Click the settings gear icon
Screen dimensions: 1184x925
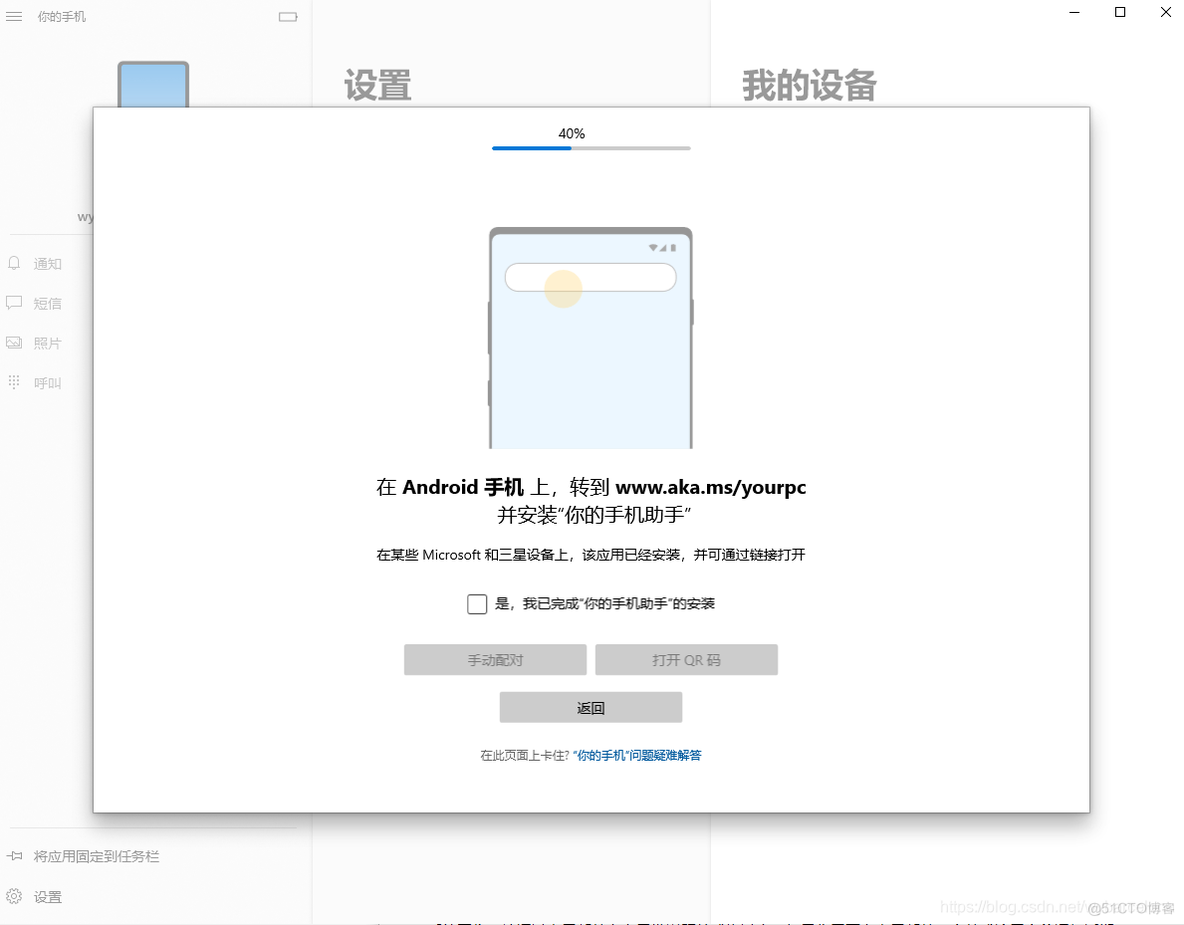[x=14, y=896]
